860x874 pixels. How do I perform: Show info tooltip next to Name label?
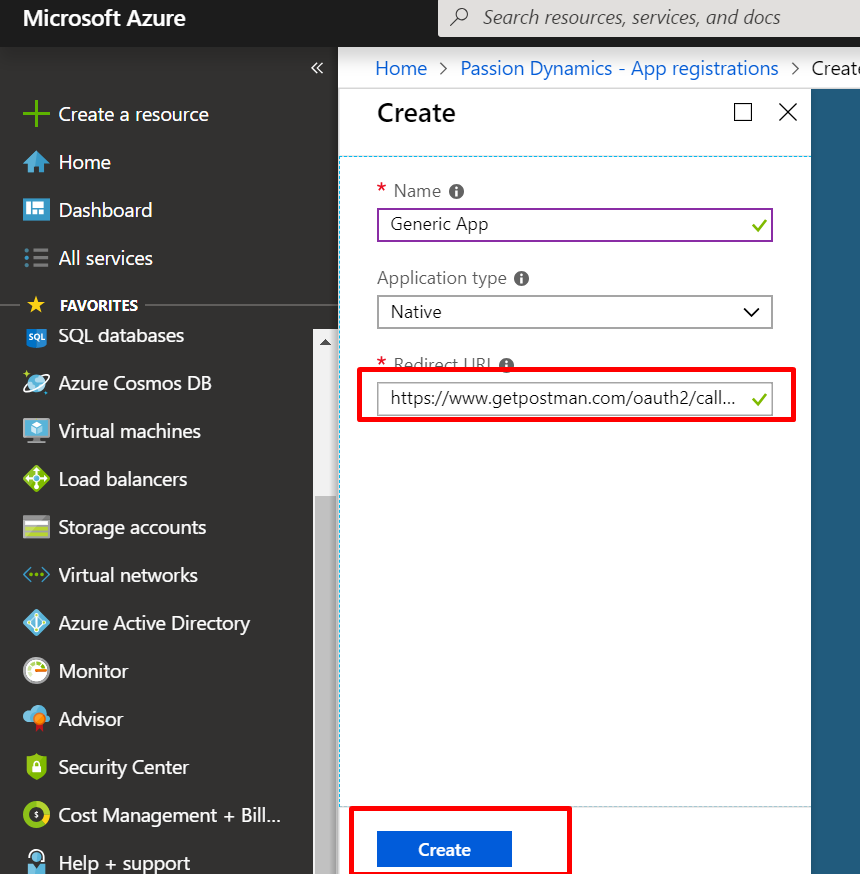[x=457, y=191]
